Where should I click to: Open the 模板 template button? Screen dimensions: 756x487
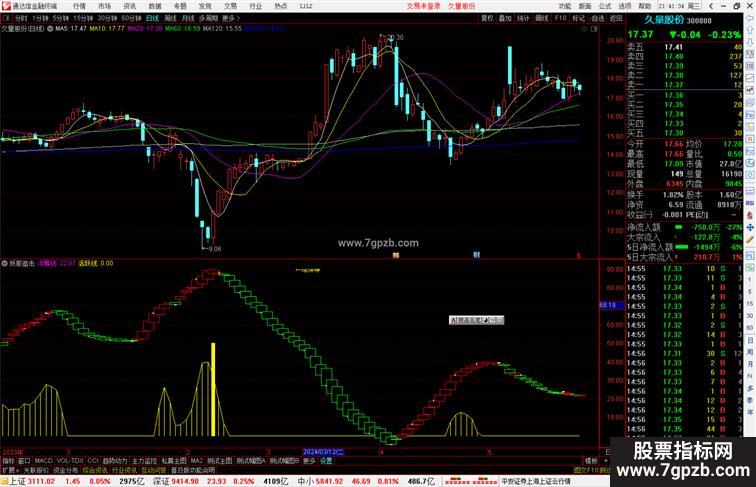(591, 461)
